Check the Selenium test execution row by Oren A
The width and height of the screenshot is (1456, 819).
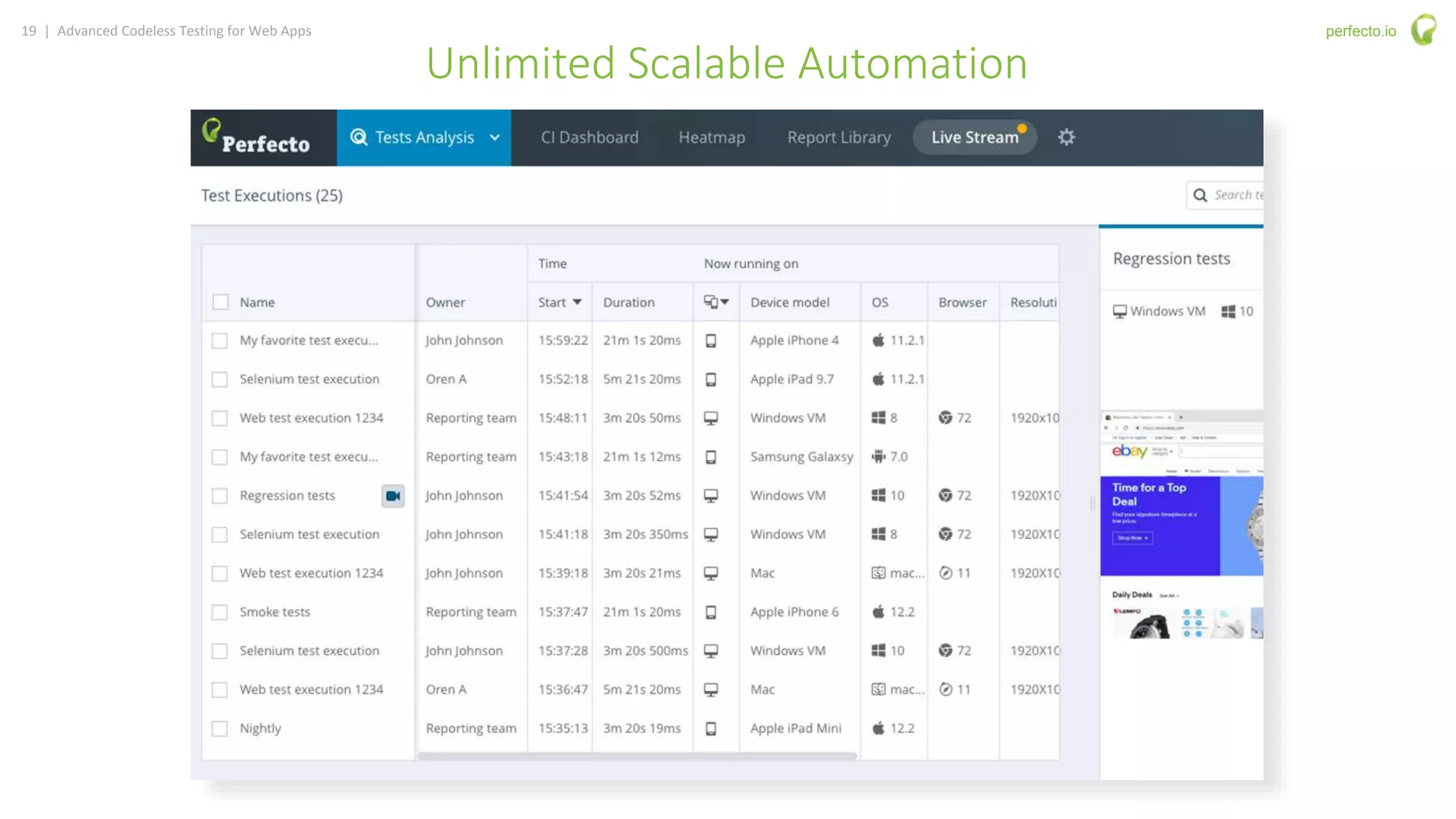[220, 380]
